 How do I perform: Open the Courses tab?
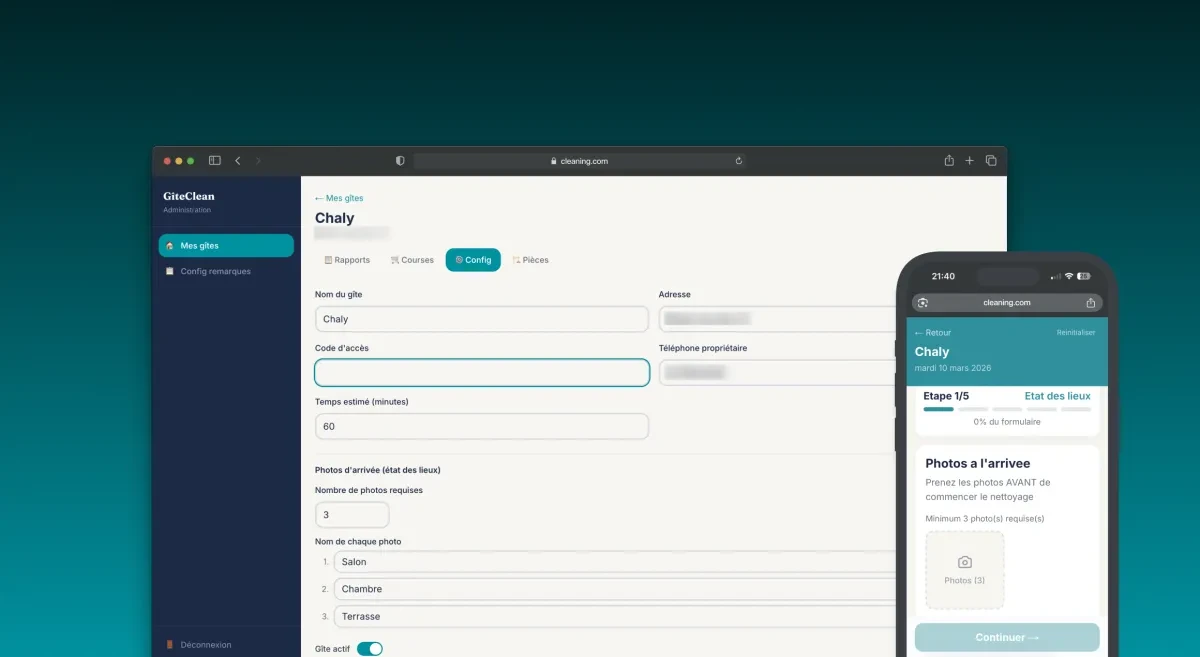[x=412, y=259]
